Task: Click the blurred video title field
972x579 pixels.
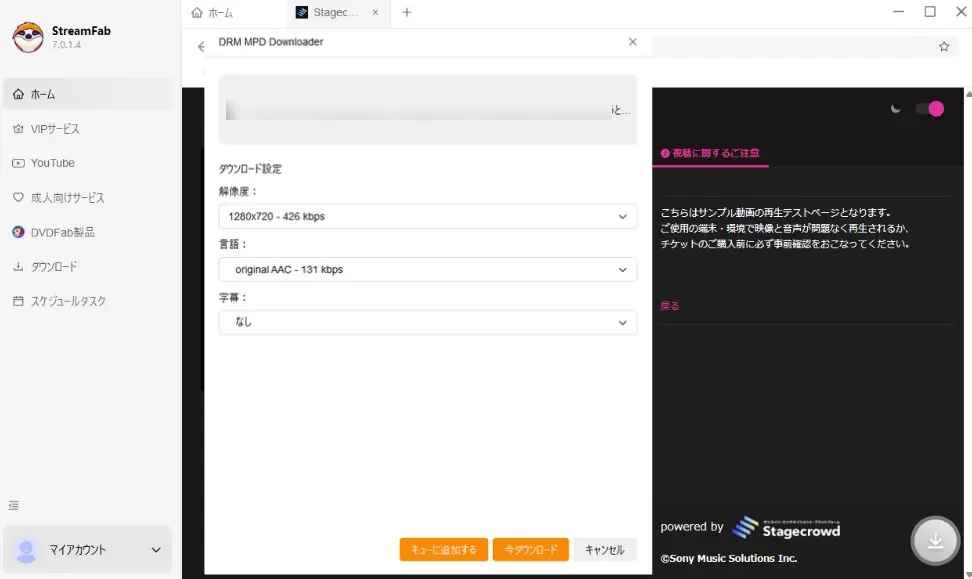Action: [428, 110]
